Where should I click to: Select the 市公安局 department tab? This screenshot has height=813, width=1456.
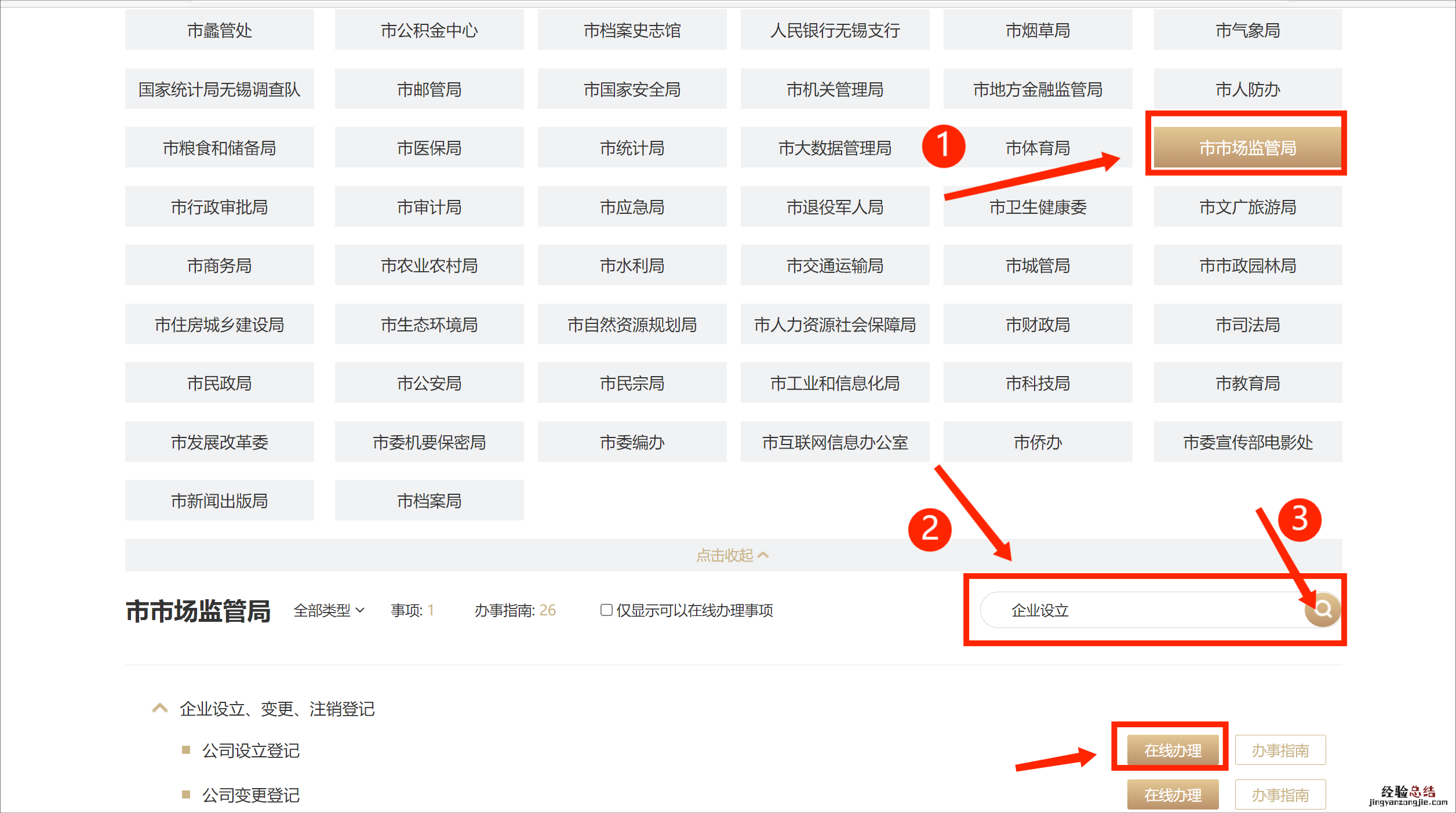(x=429, y=383)
